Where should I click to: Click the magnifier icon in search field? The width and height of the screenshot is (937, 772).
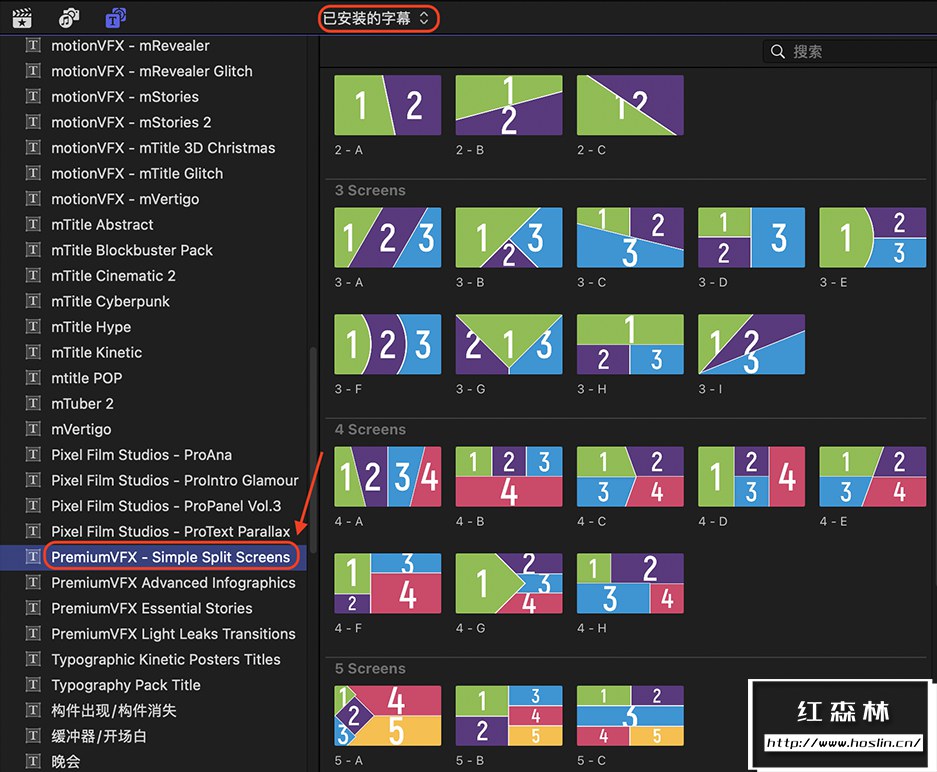777,52
